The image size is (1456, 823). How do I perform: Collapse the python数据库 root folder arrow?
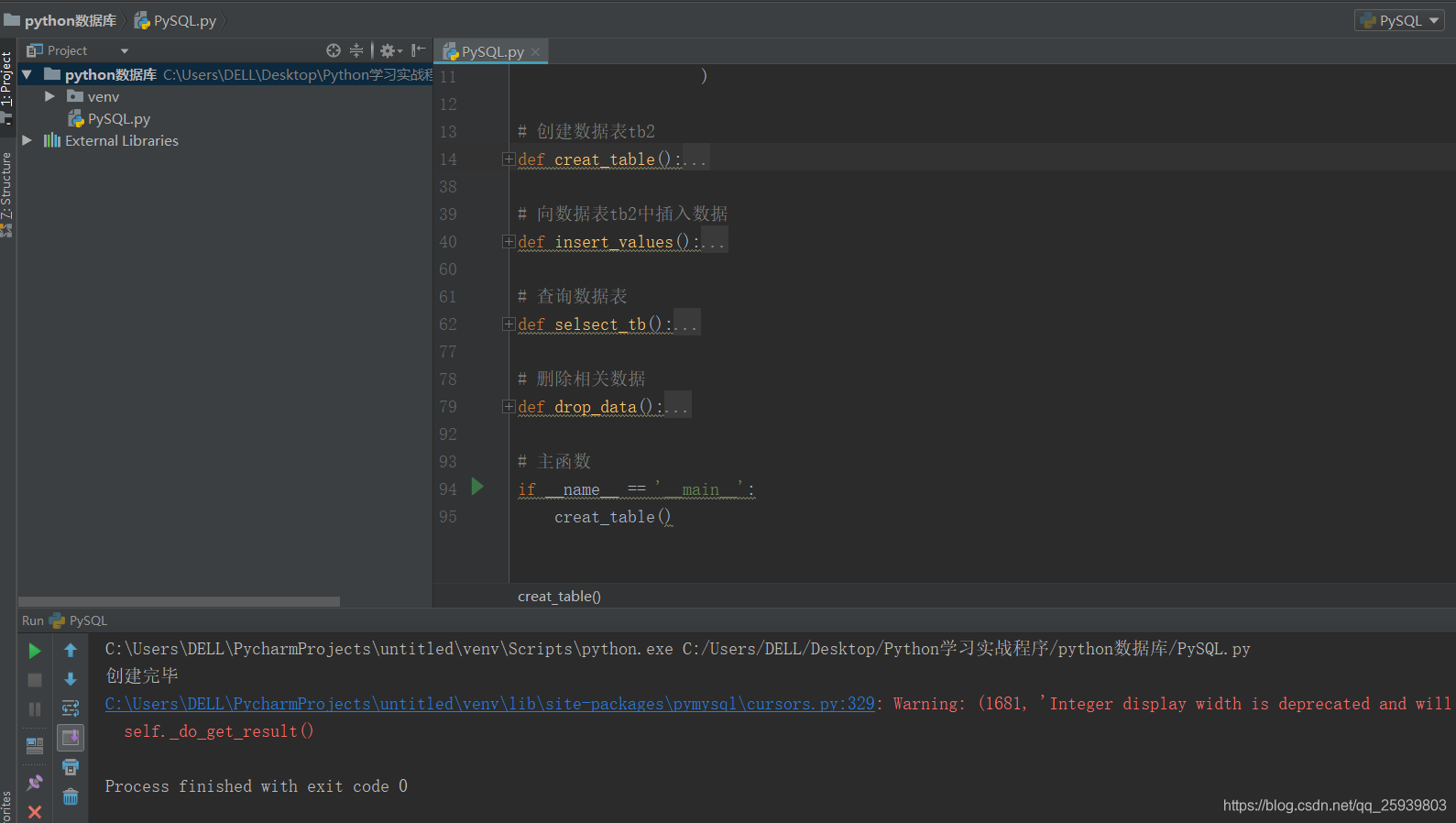27,74
